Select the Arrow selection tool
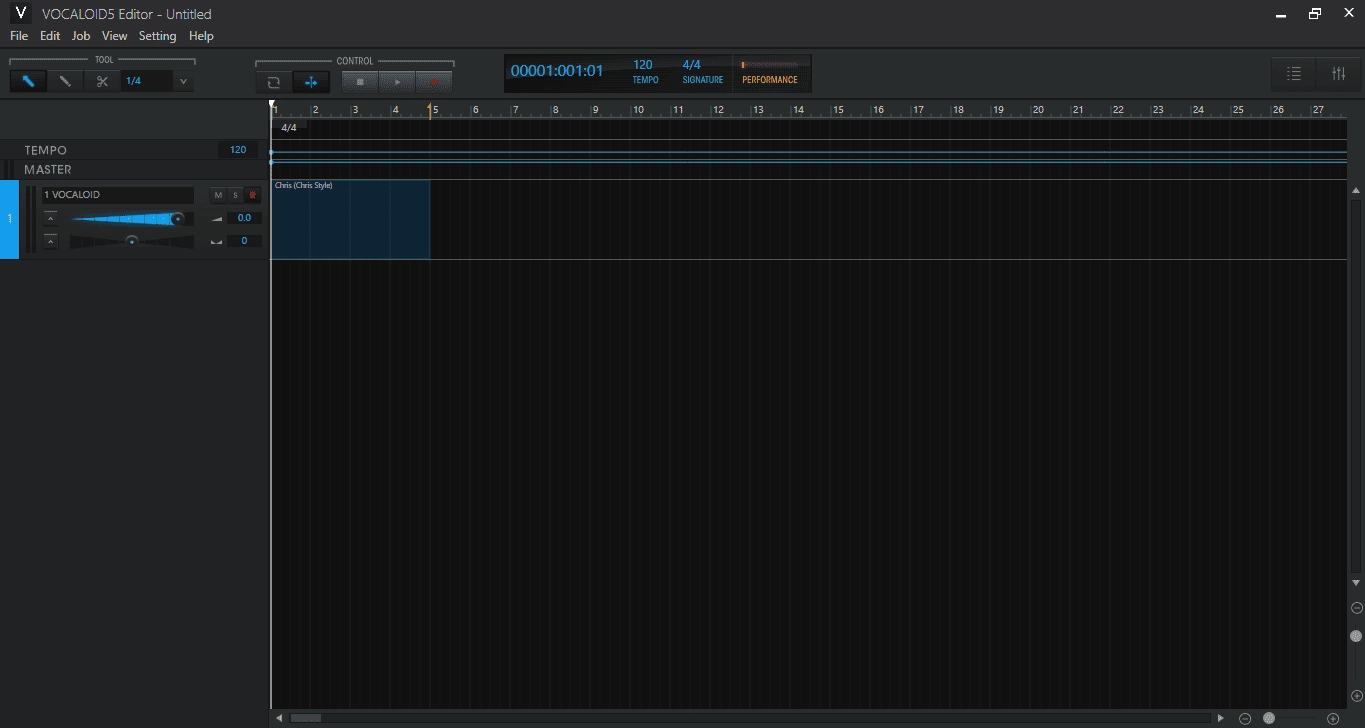 coord(28,81)
